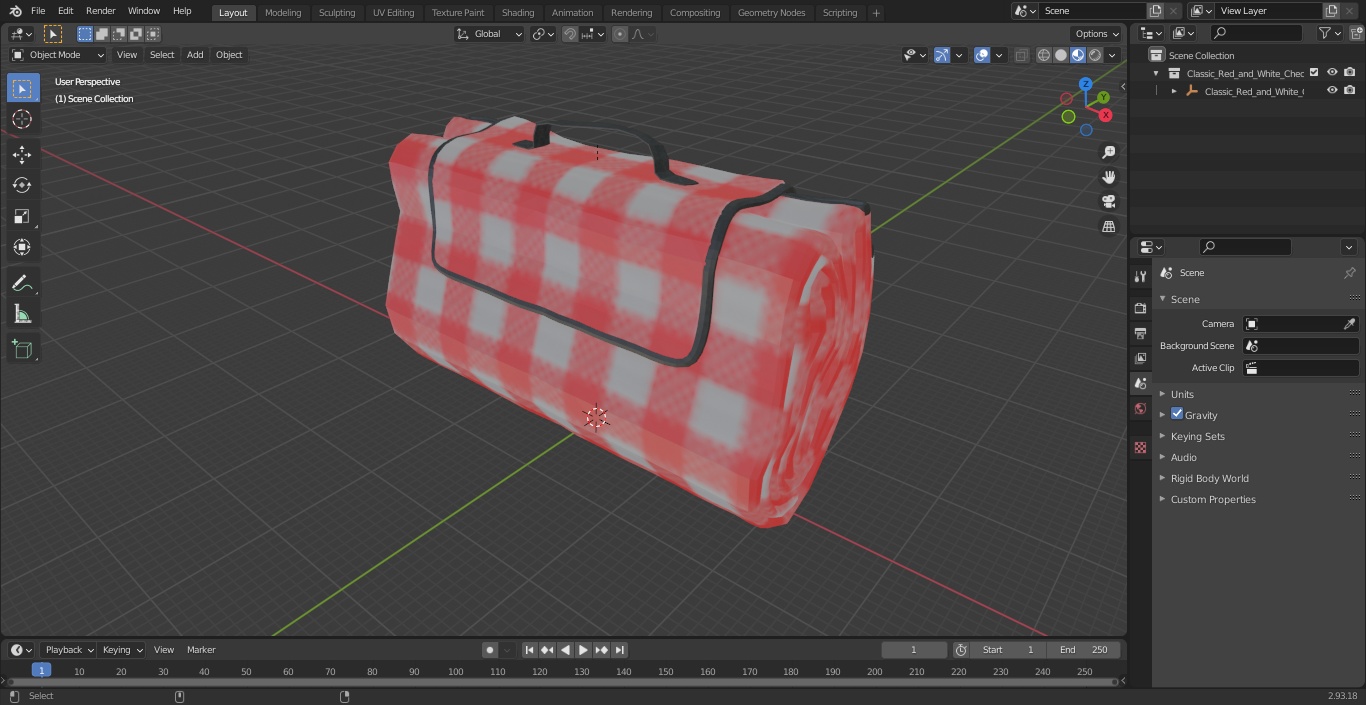This screenshot has height=705, width=1366.
Task: Hide the Classic_Red_and_White_Chec collection in viewport
Action: point(1332,73)
